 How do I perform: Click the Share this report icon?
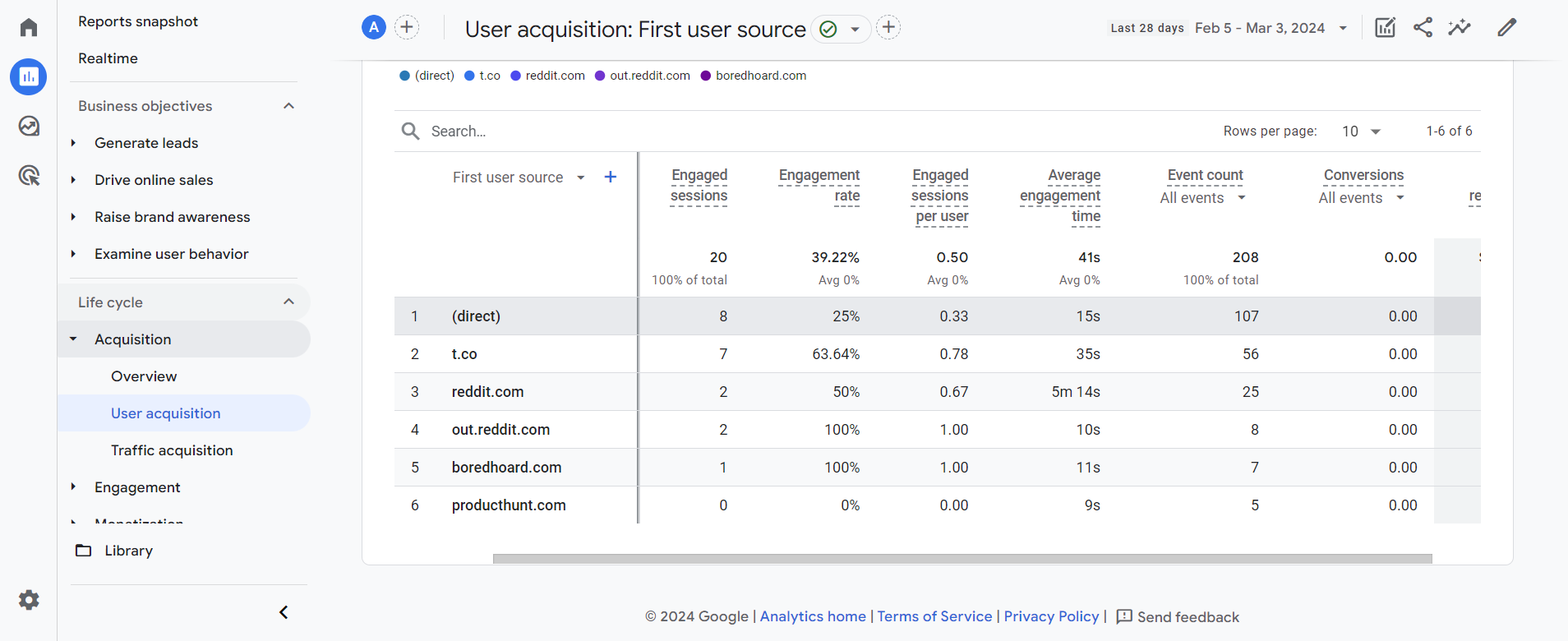click(x=1423, y=28)
